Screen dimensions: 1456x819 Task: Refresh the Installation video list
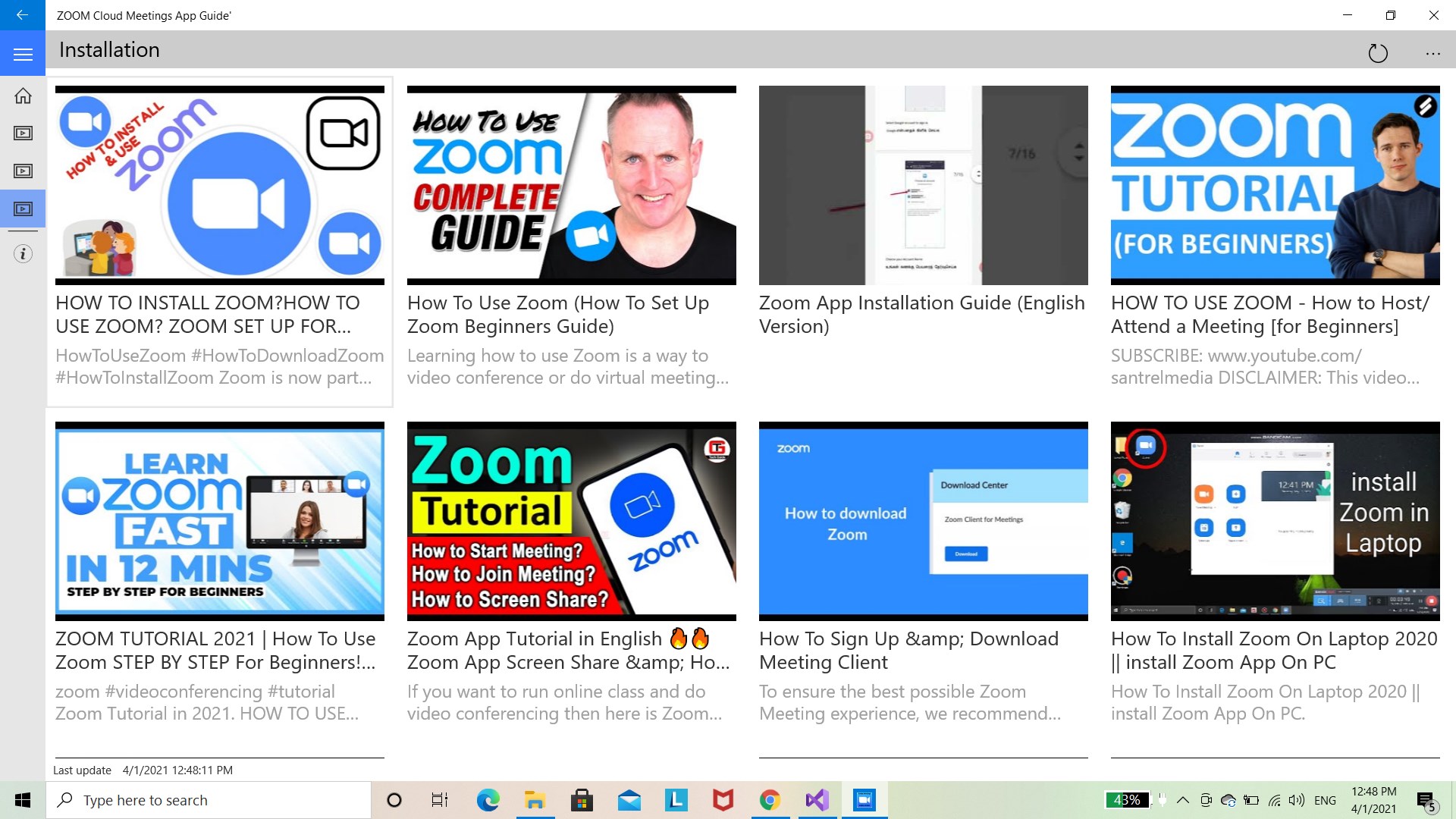click(1377, 53)
